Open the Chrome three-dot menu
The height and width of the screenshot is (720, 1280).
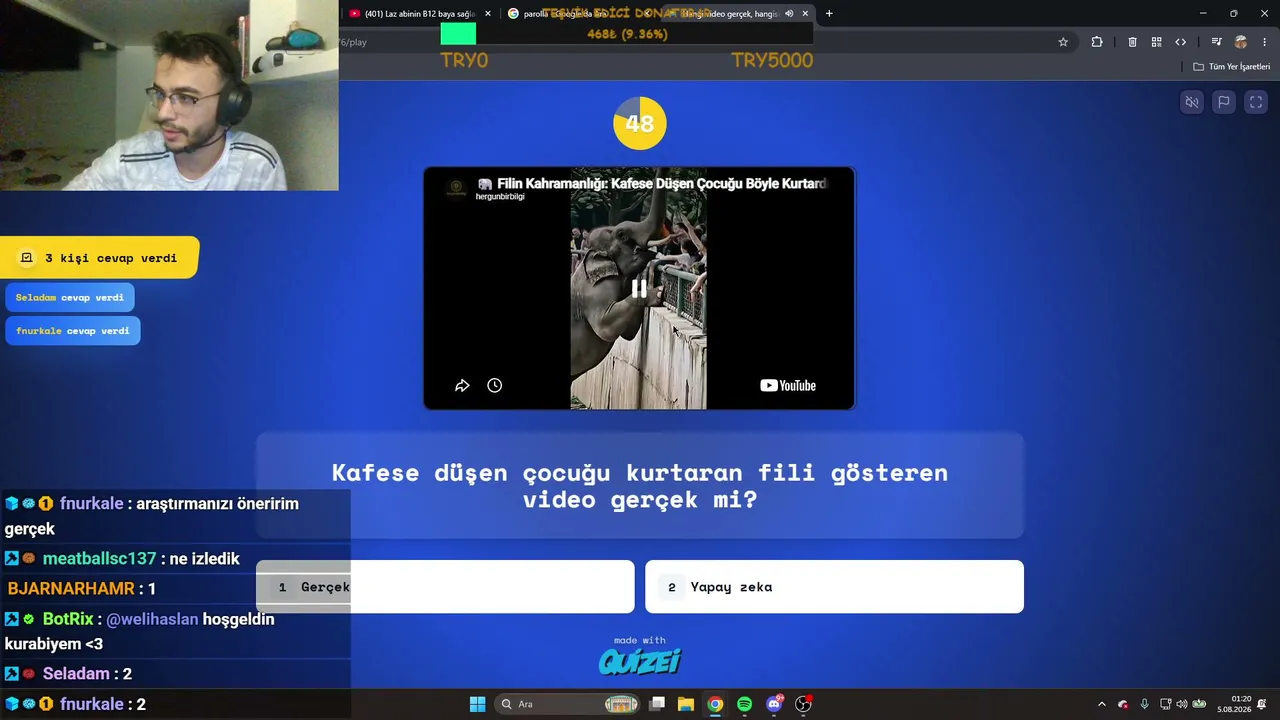1265,42
